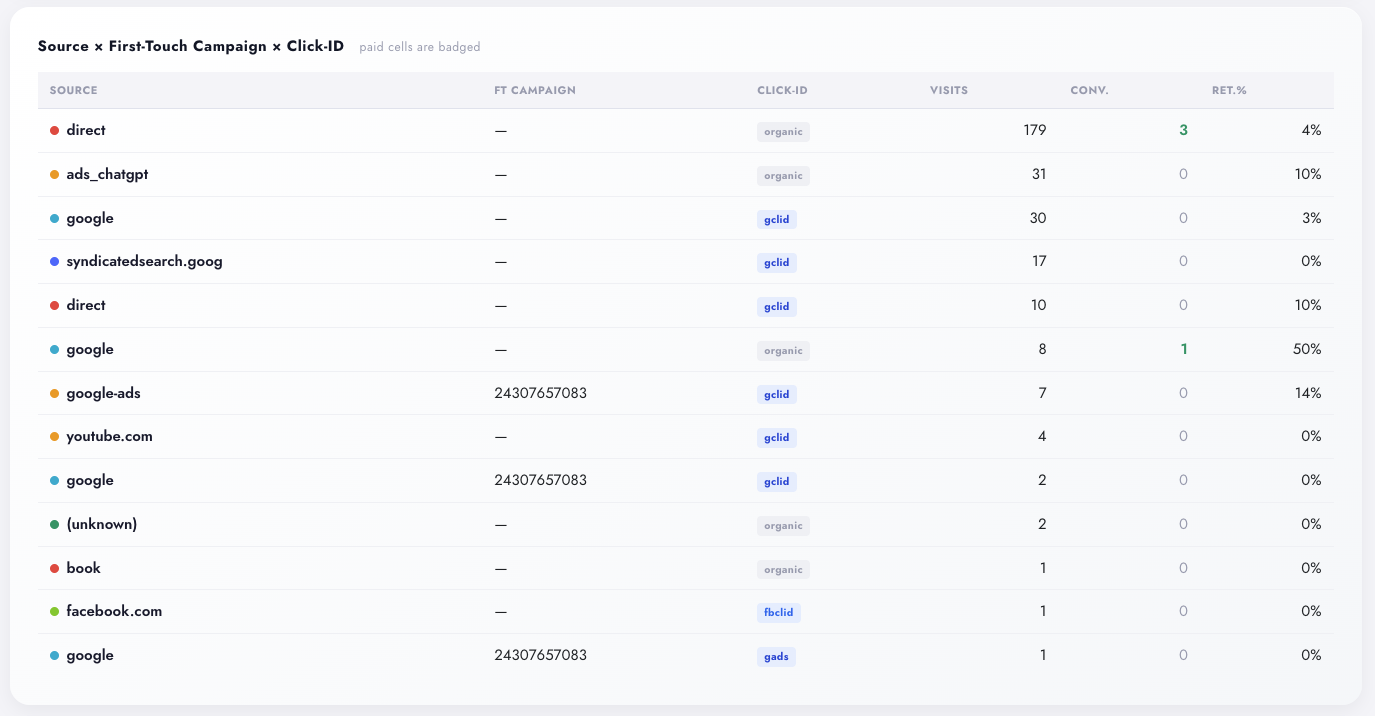Click the organic badge in the ads_chatgpt row

click(x=783, y=175)
